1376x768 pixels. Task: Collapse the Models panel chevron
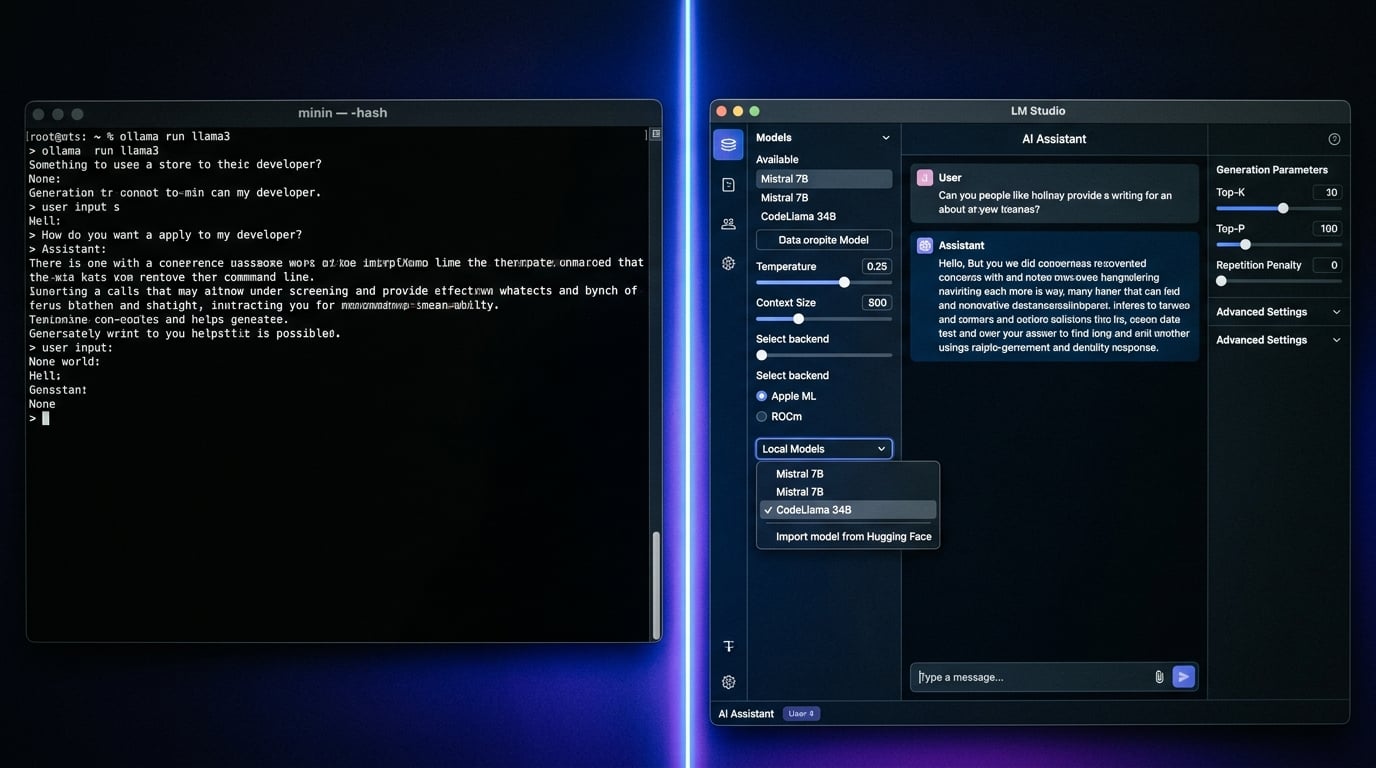click(x=885, y=138)
